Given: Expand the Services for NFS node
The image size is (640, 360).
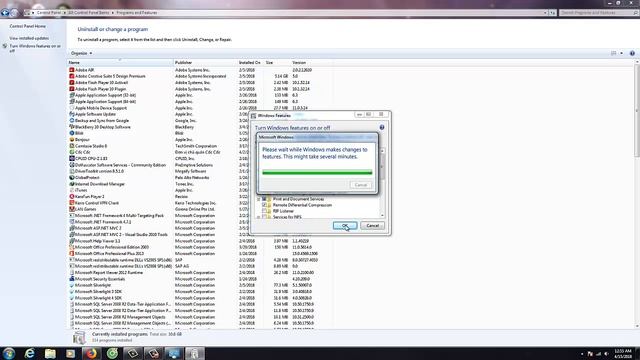Looking at the screenshot, I should (258, 217).
